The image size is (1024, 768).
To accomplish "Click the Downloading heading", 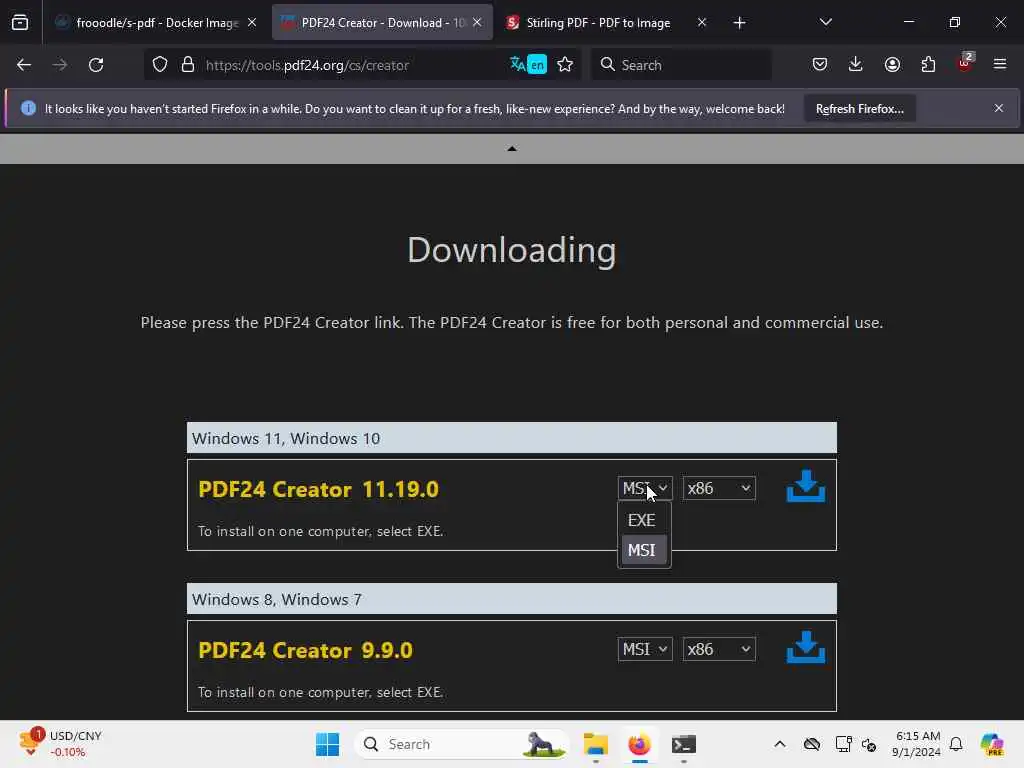I will point(512,250).
